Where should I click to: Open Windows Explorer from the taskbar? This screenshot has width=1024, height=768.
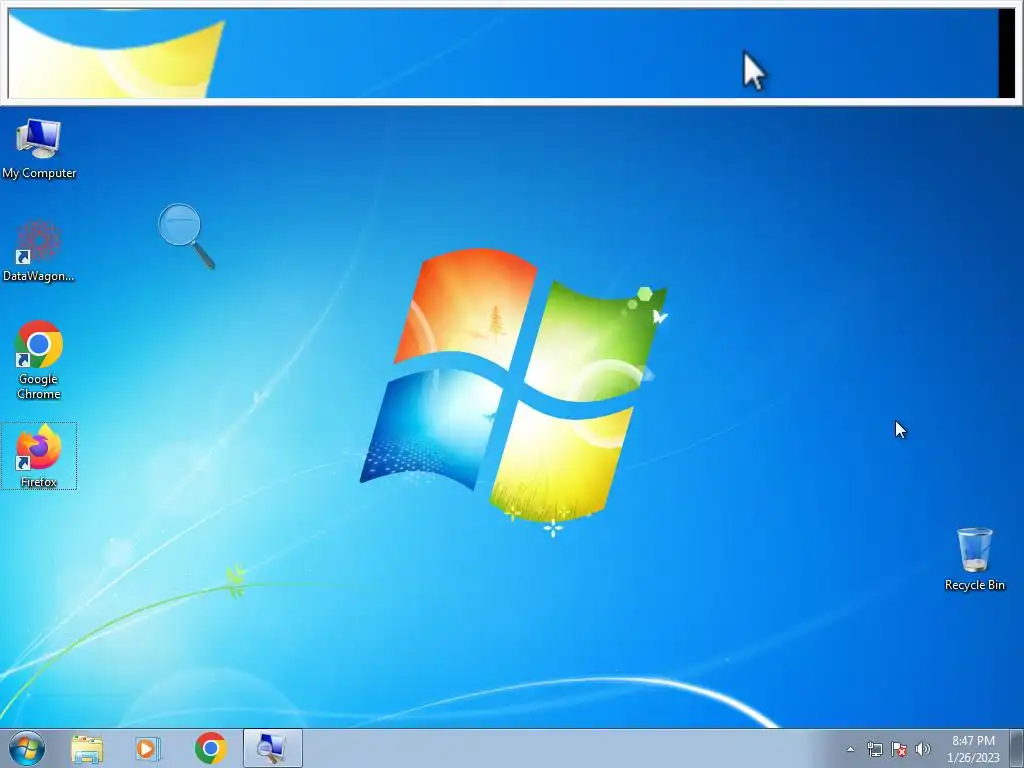pos(87,749)
